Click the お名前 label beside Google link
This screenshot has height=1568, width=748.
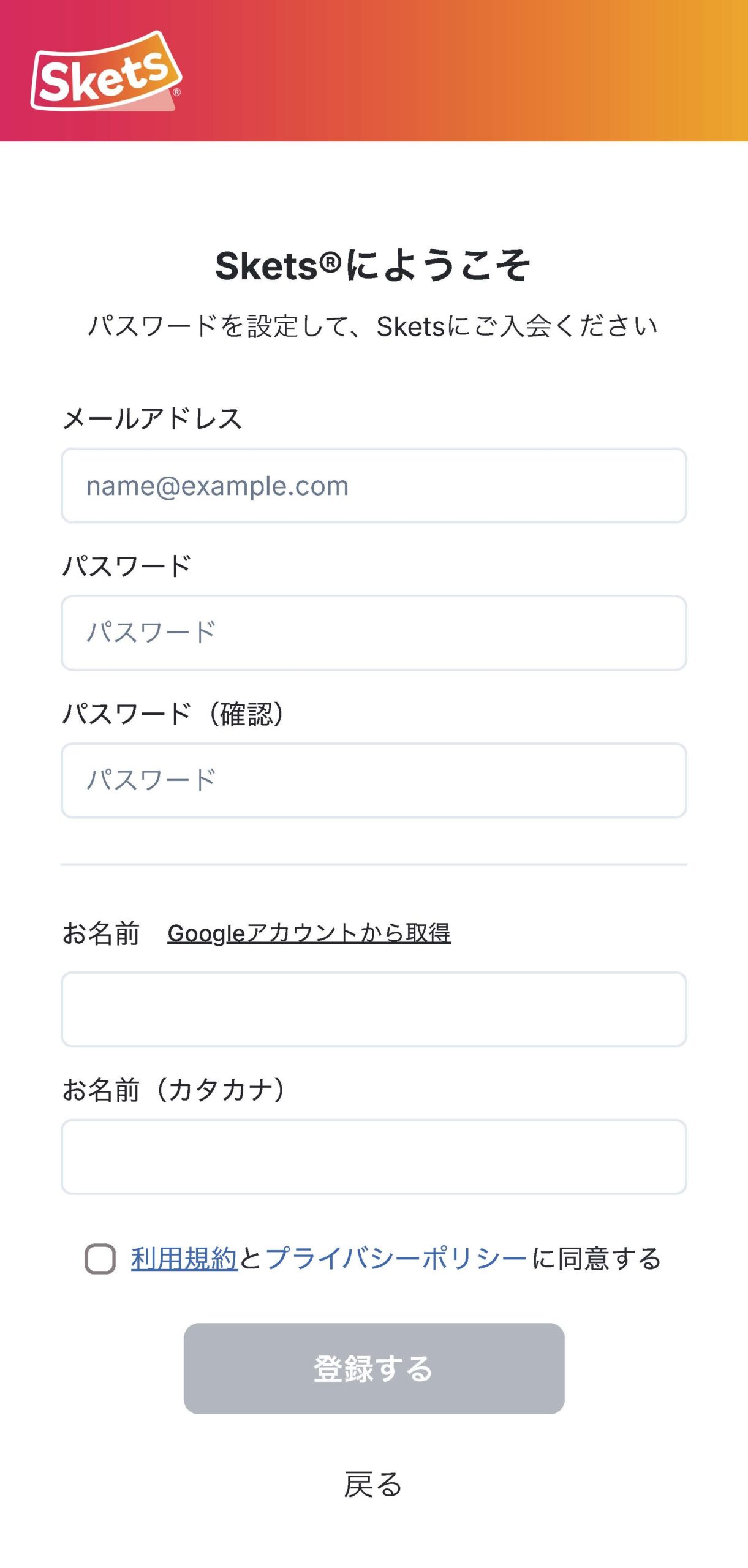pos(101,933)
